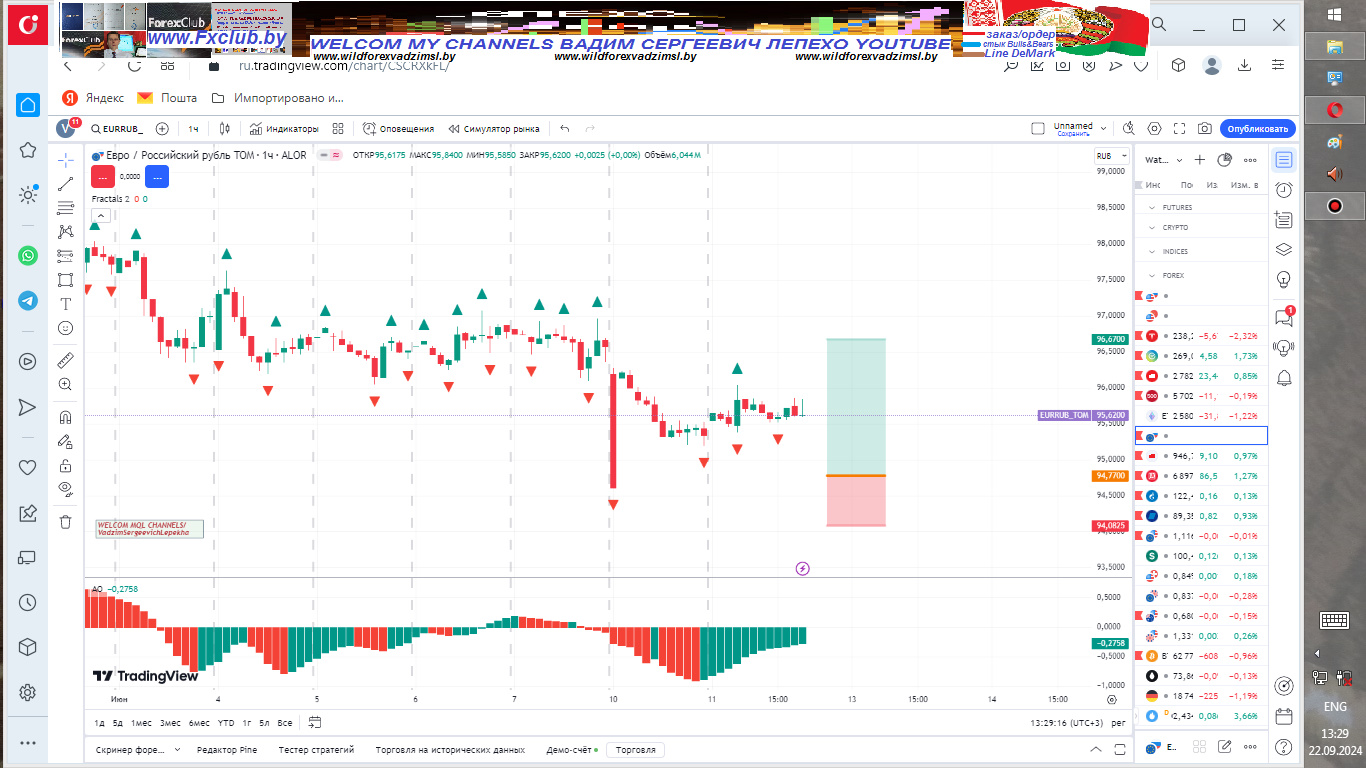The image size is (1366, 768).
Task: Open the Unnamed layout dropdown arrow
Action: coord(1104,129)
